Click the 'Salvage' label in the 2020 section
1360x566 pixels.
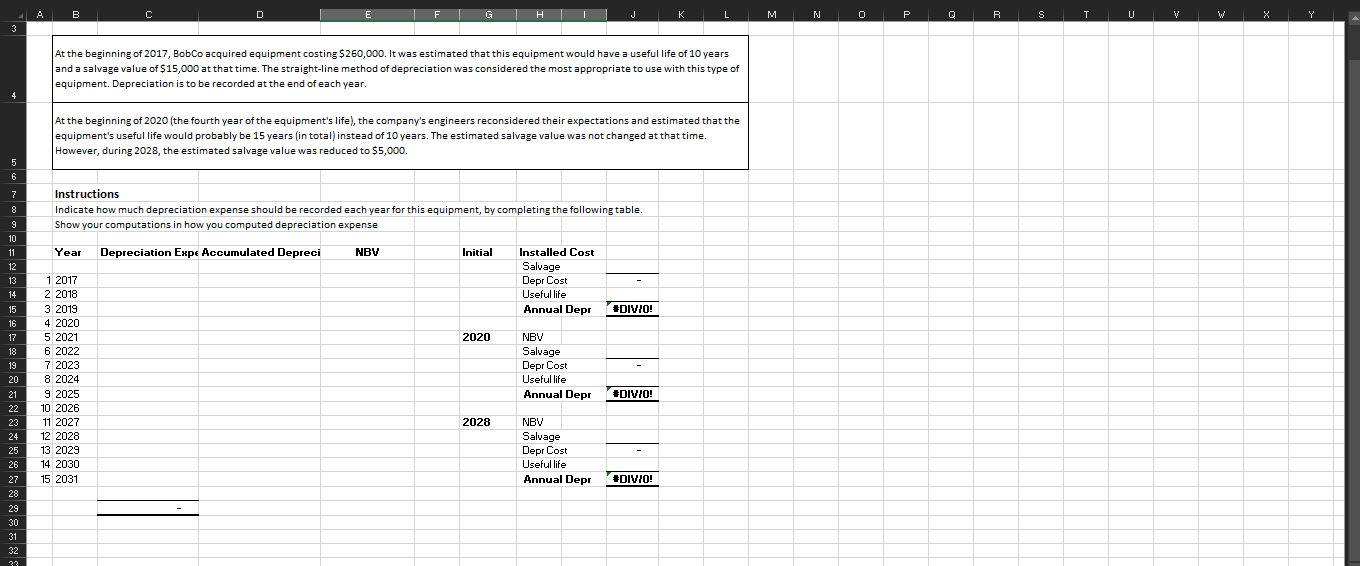(541, 351)
